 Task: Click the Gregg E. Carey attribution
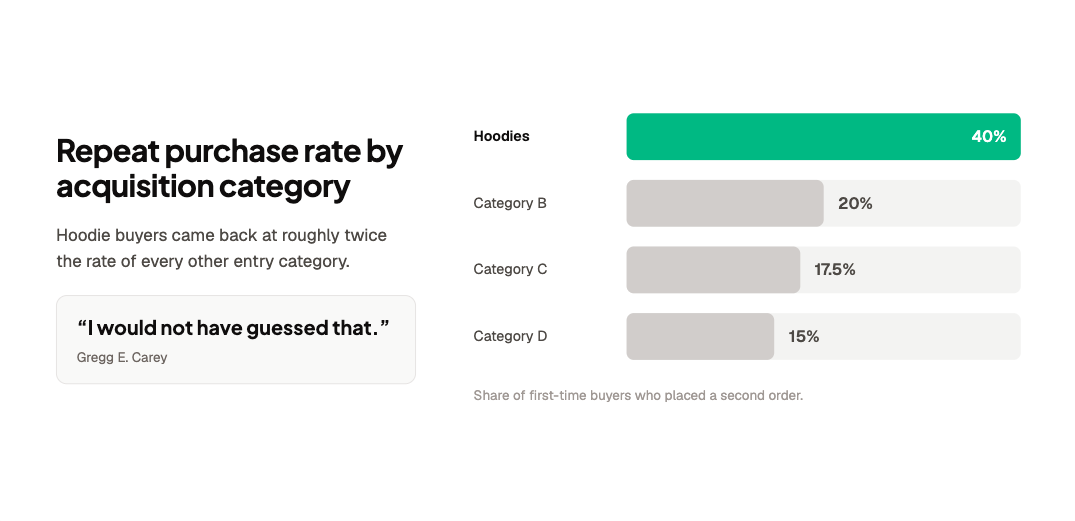(122, 357)
